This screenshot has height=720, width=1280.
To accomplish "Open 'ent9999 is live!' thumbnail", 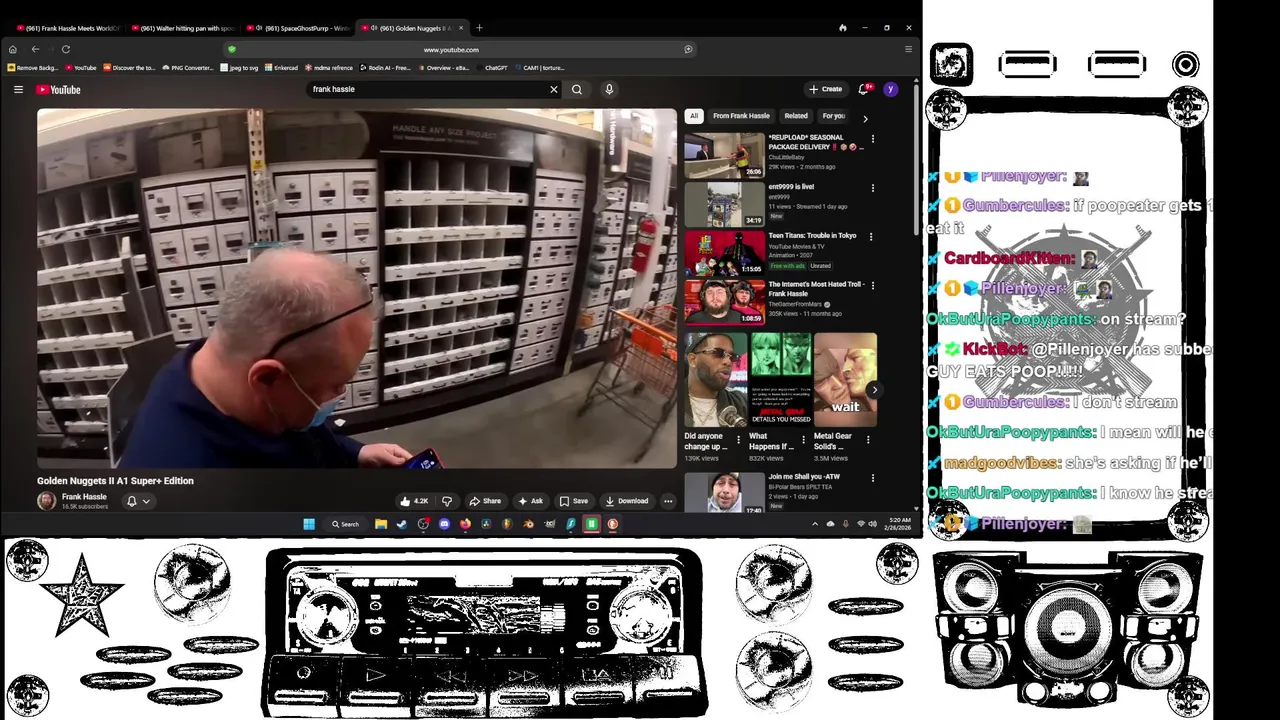I will pos(724,204).
